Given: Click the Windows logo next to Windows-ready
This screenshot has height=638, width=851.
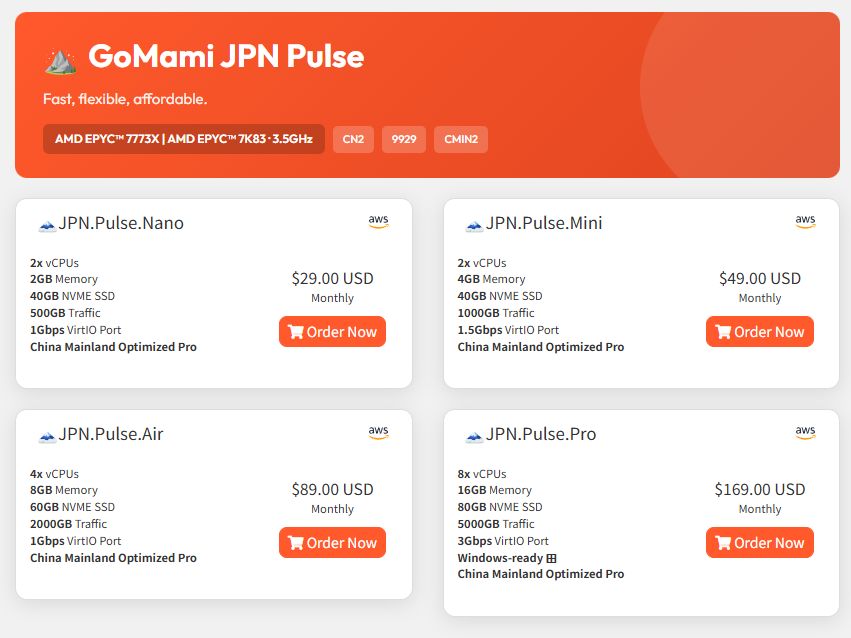Looking at the screenshot, I should (551, 558).
